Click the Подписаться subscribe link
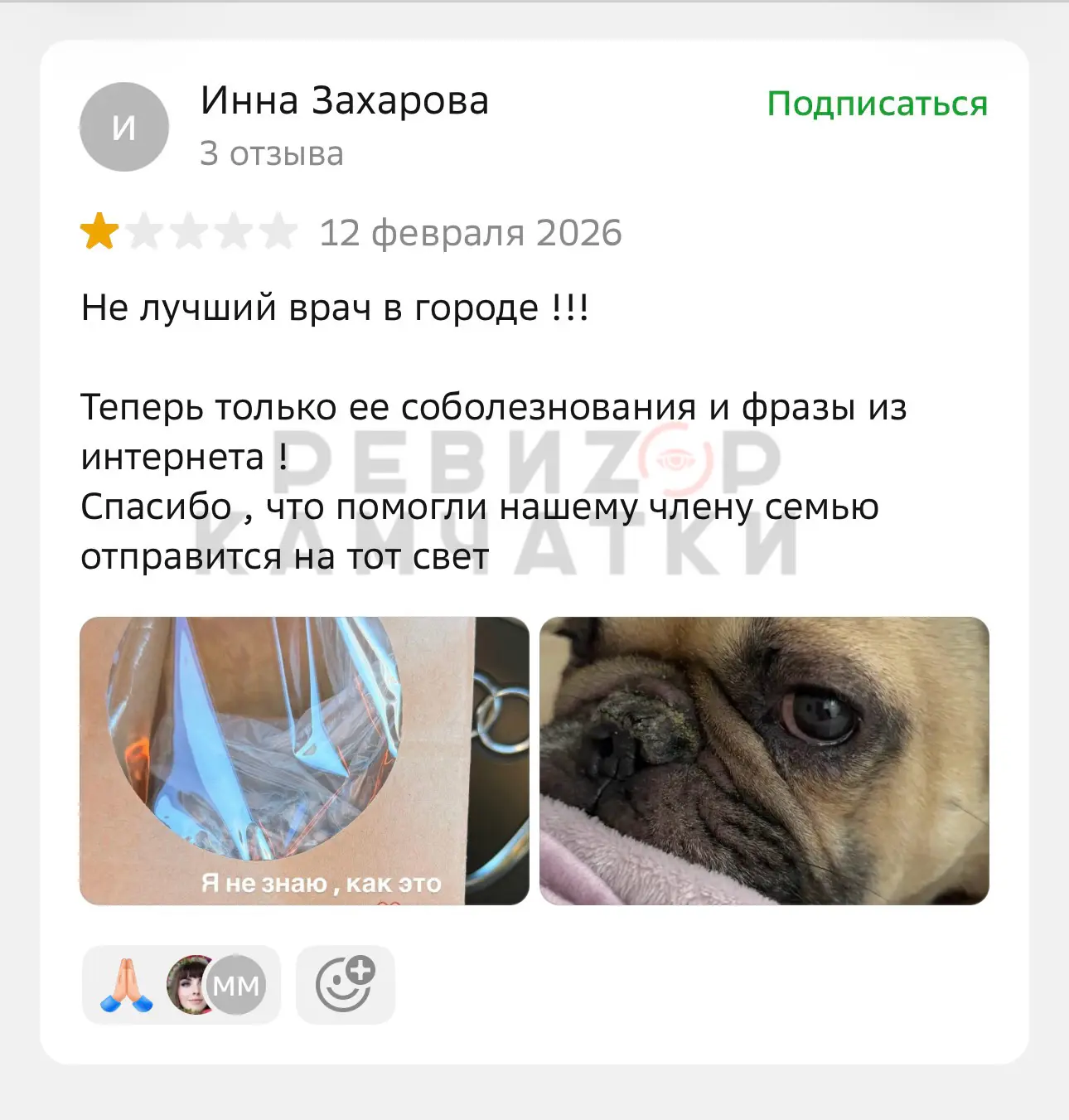The height and width of the screenshot is (1120, 1069). (x=877, y=104)
